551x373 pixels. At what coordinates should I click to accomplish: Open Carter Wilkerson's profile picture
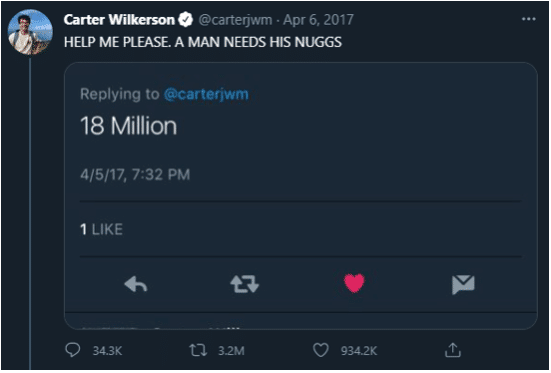click(31, 32)
